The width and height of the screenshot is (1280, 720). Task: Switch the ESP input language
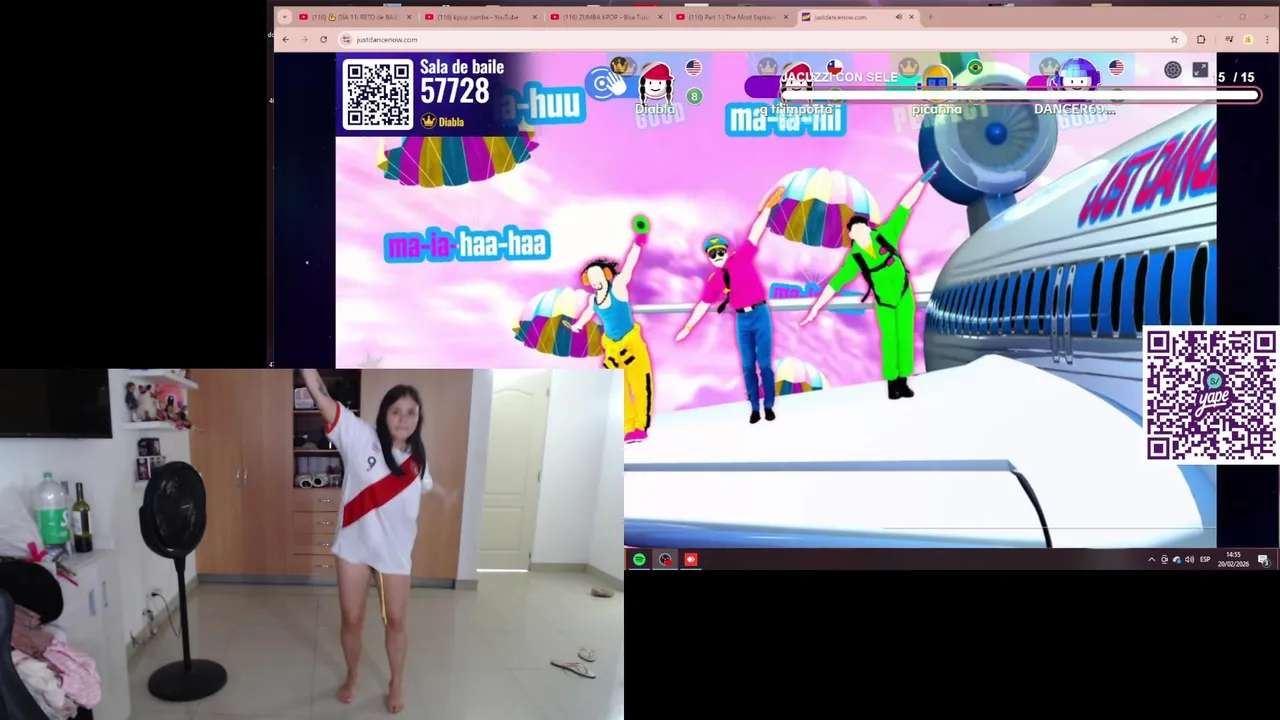1205,559
